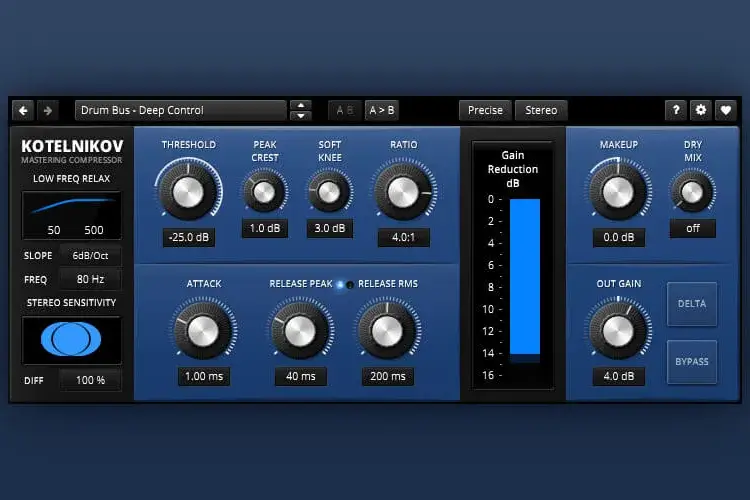Click the low freq relax curve display
Image resolution: width=750 pixels, height=500 pixels.
pos(71,214)
